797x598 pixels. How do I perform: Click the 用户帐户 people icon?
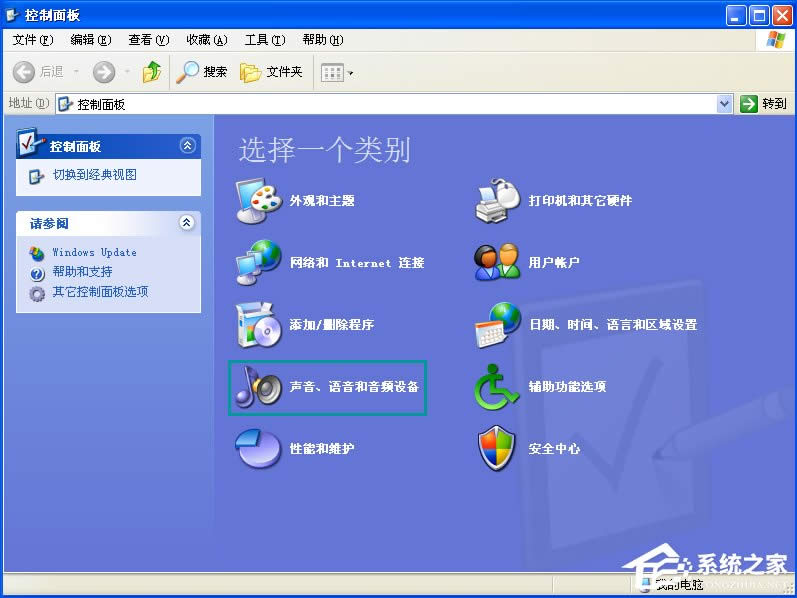tap(498, 263)
